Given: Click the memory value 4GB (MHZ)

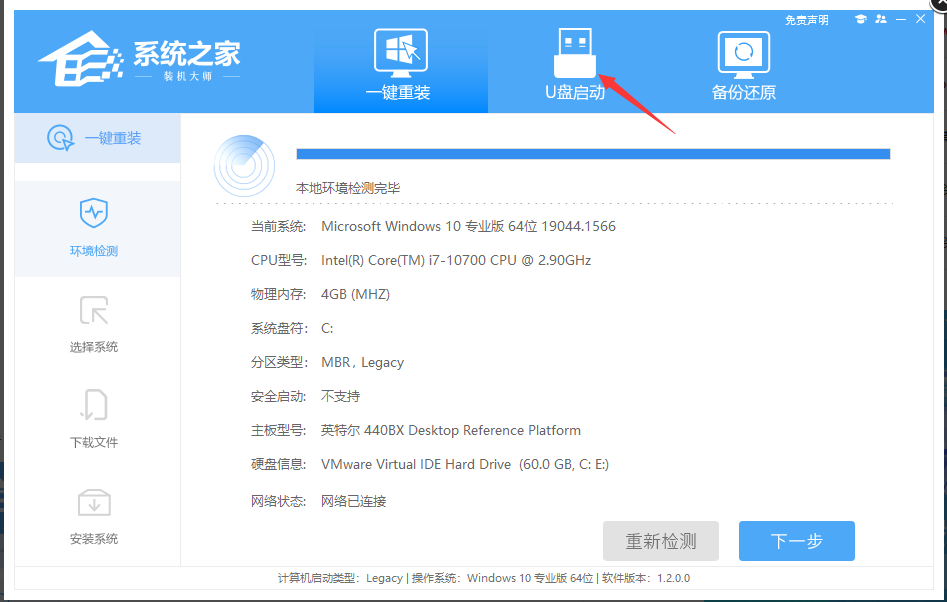Looking at the screenshot, I should [355, 294].
